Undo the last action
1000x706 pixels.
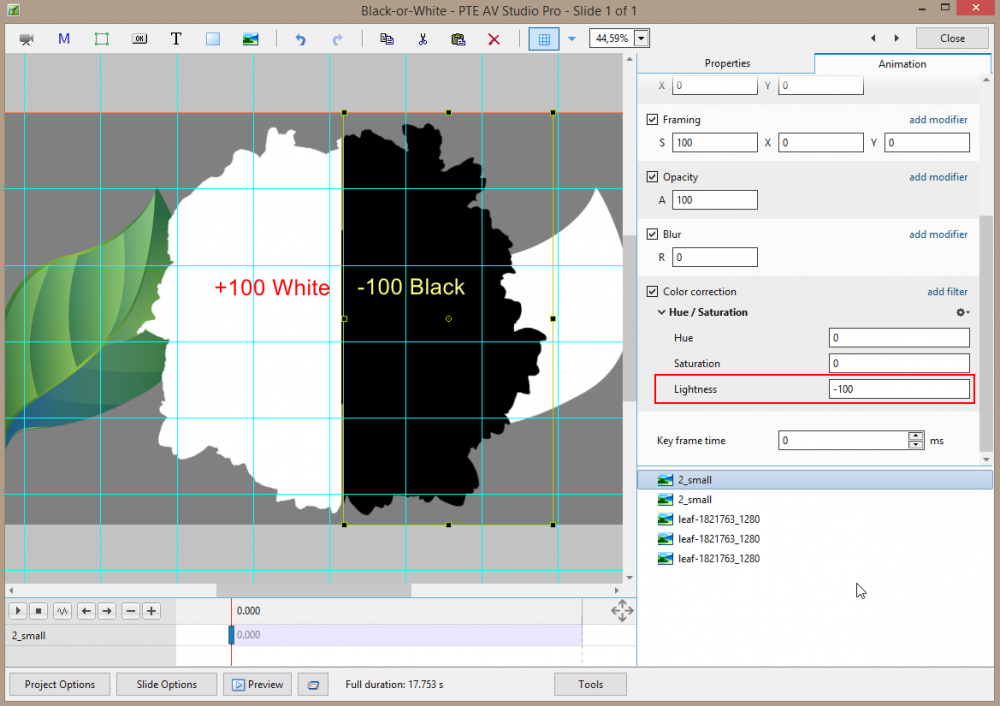click(x=300, y=39)
